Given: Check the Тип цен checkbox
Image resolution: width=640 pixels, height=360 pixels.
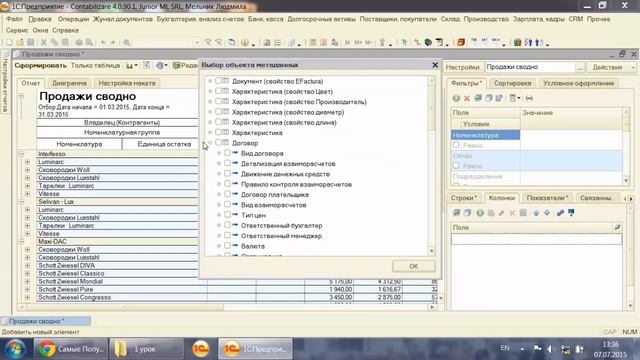Looking at the screenshot, I should coord(227,215).
